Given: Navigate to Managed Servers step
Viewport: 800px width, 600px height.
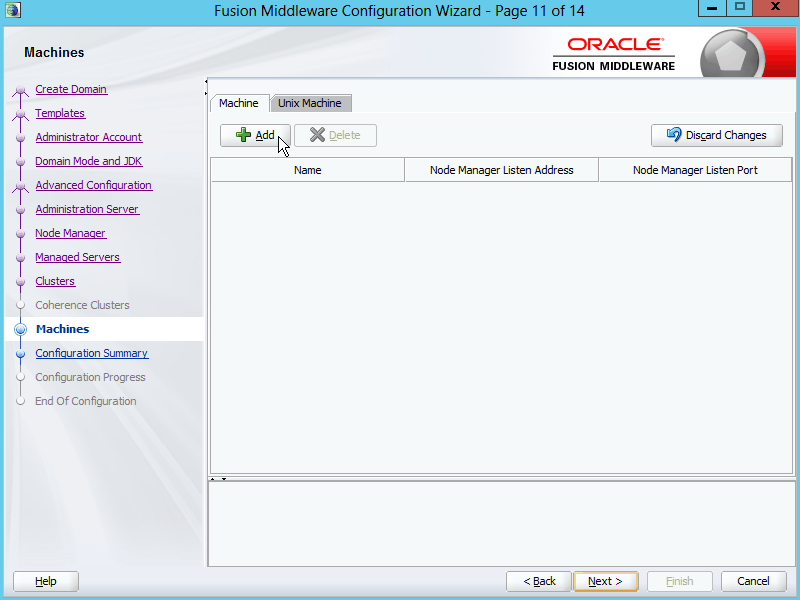Looking at the screenshot, I should click(x=77, y=257).
